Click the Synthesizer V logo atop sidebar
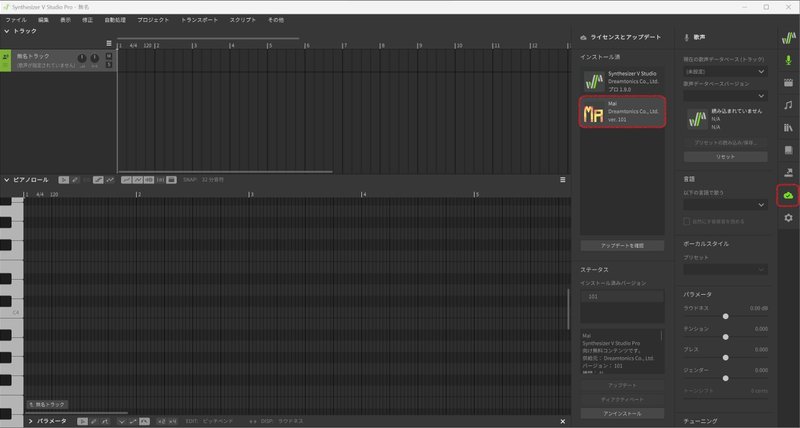Image resolution: width=800 pixels, height=428 pixels. [x=788, y=38]
